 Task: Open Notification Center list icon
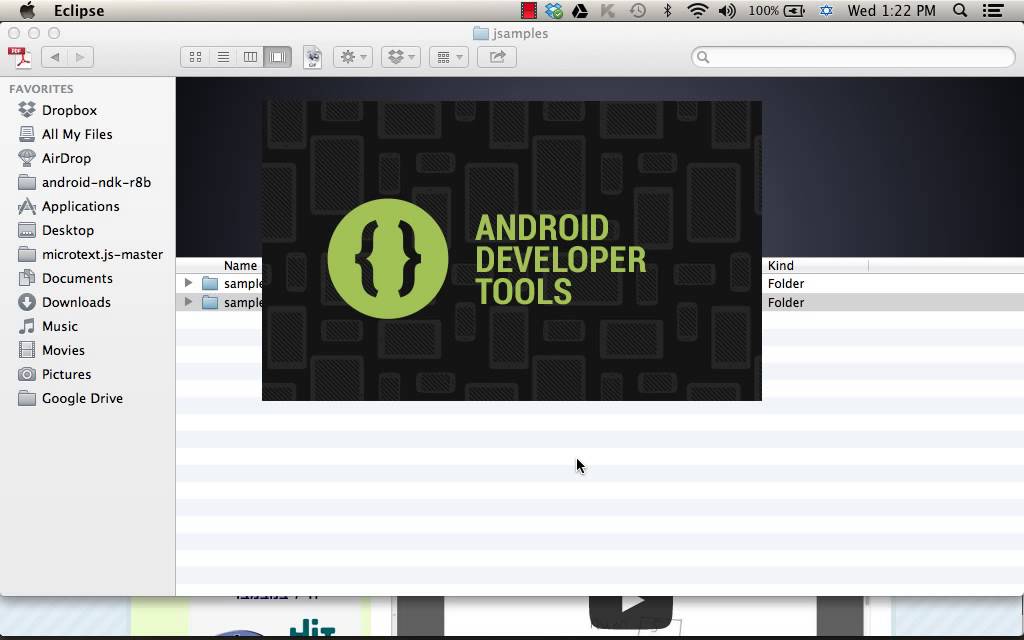(x=993, y=10)
